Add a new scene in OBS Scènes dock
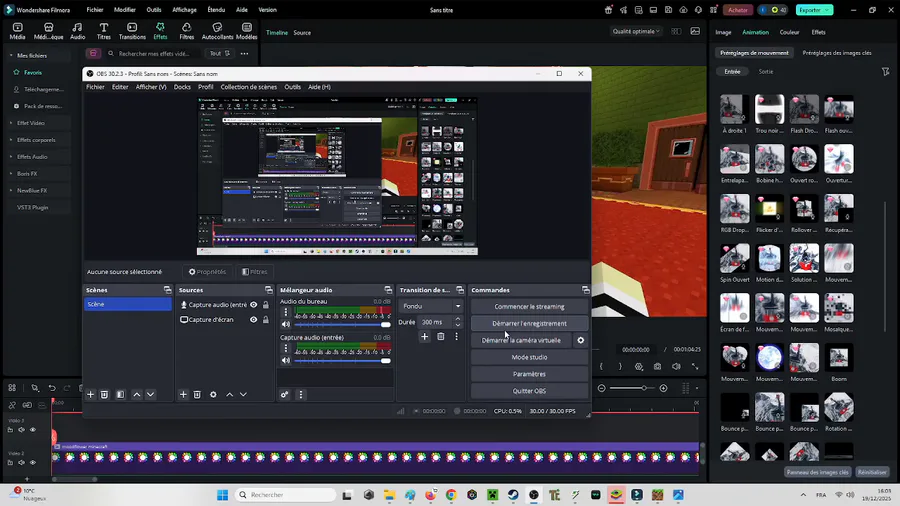This screenshot has width=900, height=506. pyautogui.click(x=90, y=395)
